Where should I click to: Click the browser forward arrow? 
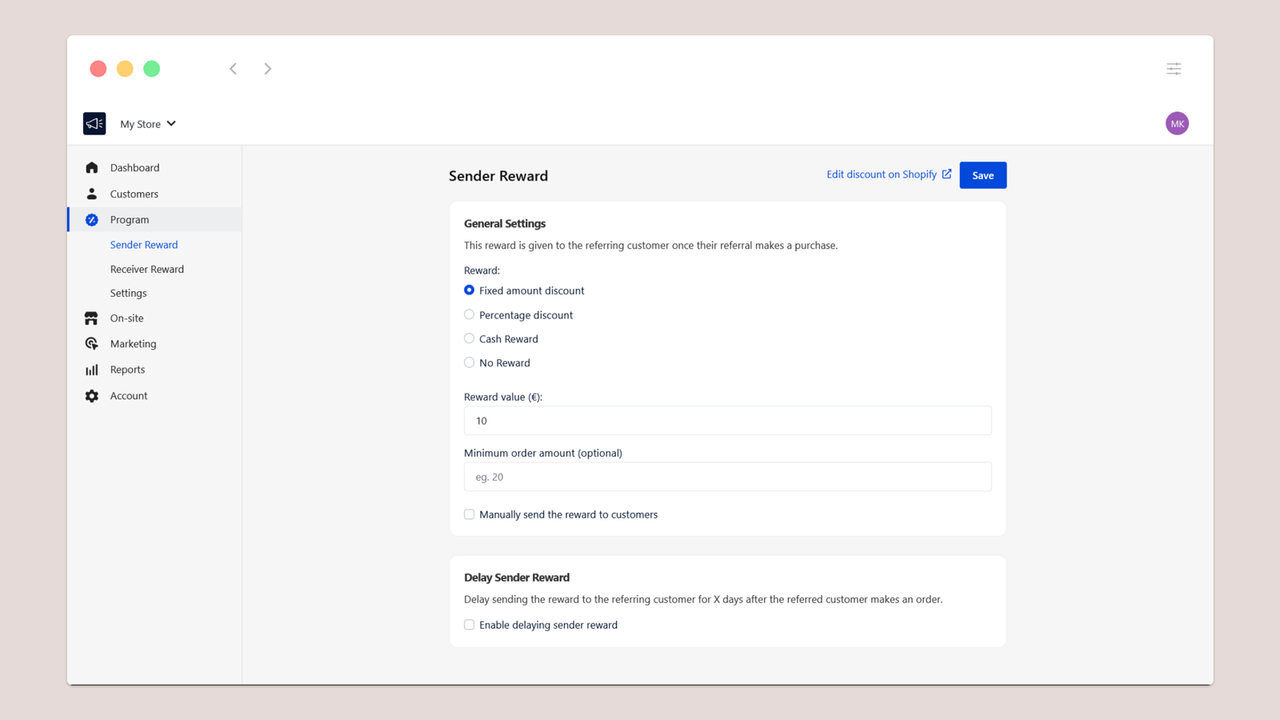coord(268,69)
